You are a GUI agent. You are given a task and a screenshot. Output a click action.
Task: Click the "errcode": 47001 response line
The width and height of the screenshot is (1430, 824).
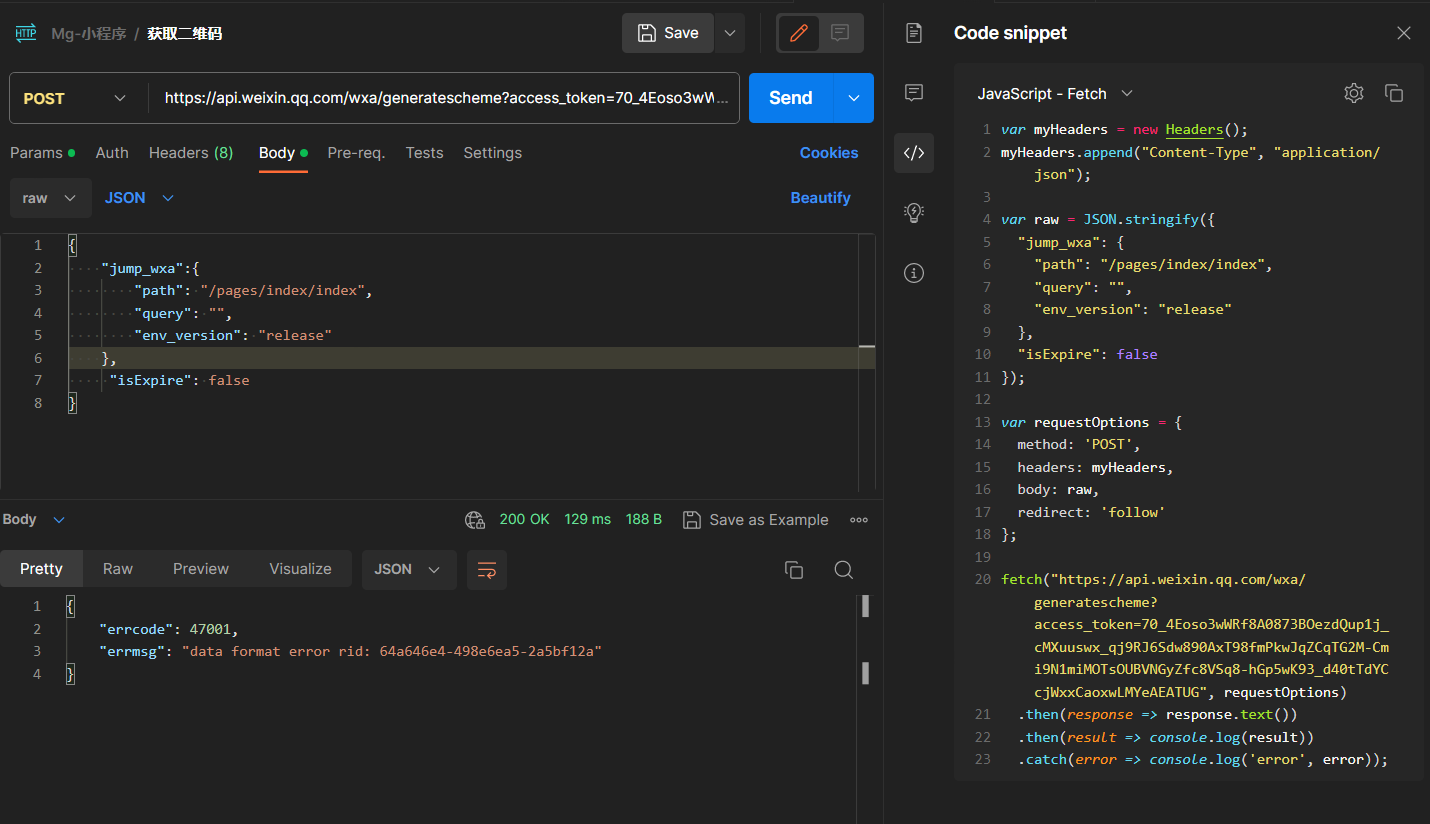click(169, 629)
